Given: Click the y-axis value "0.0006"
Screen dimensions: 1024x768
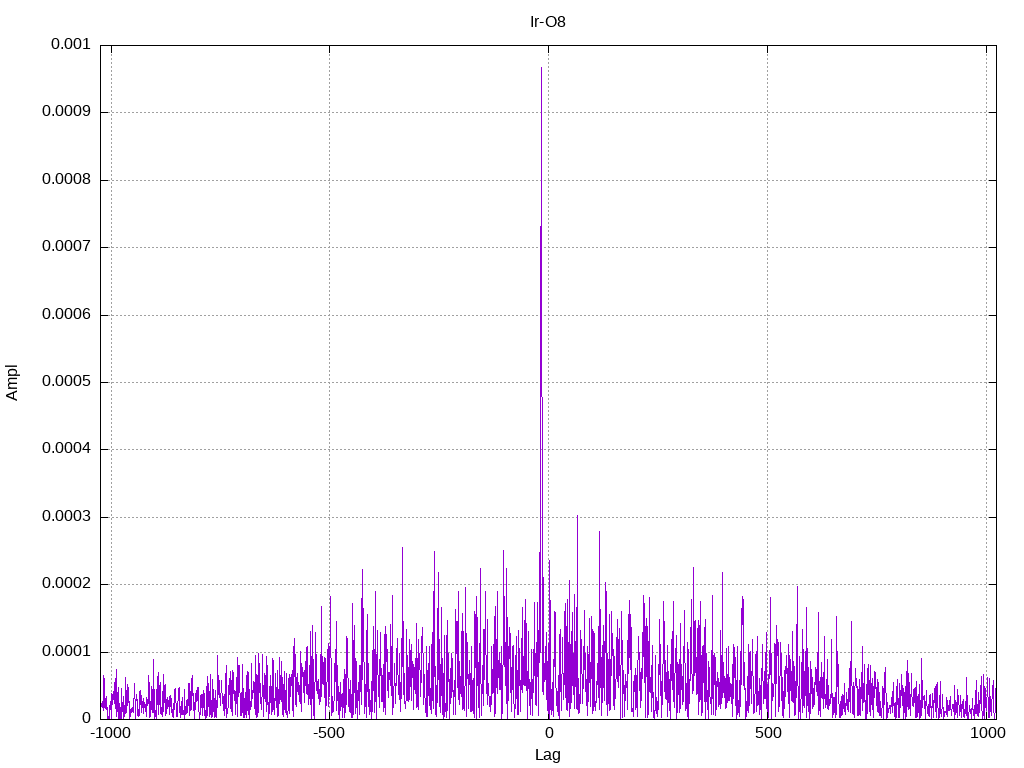Looking at the screenshot, I should click(x=67, y=314).
